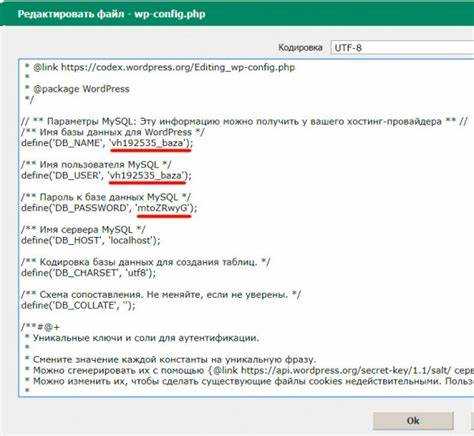Click the Кодировка label

click(x=300, y=48)
